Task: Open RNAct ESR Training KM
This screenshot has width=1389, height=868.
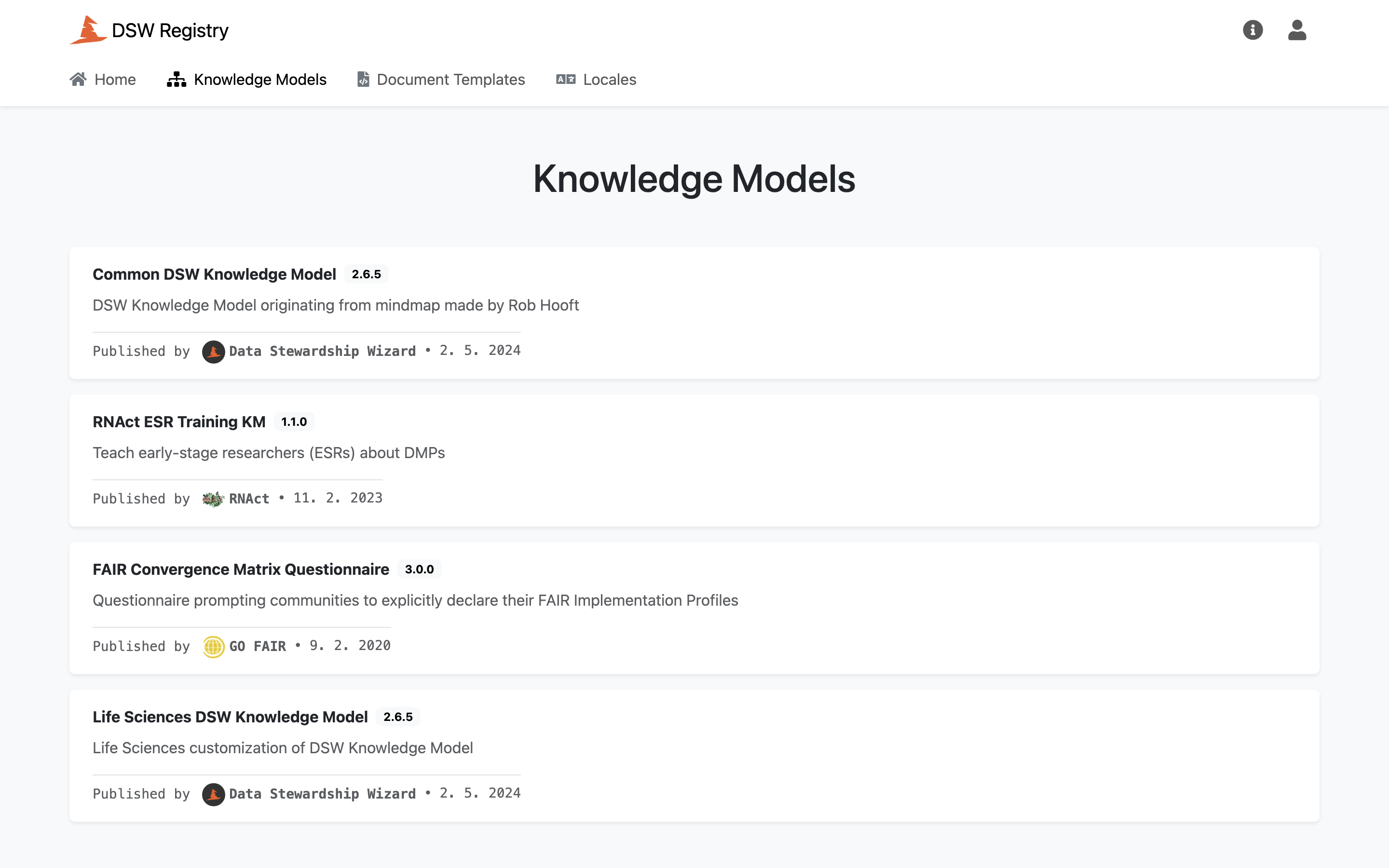Action: 179,422
